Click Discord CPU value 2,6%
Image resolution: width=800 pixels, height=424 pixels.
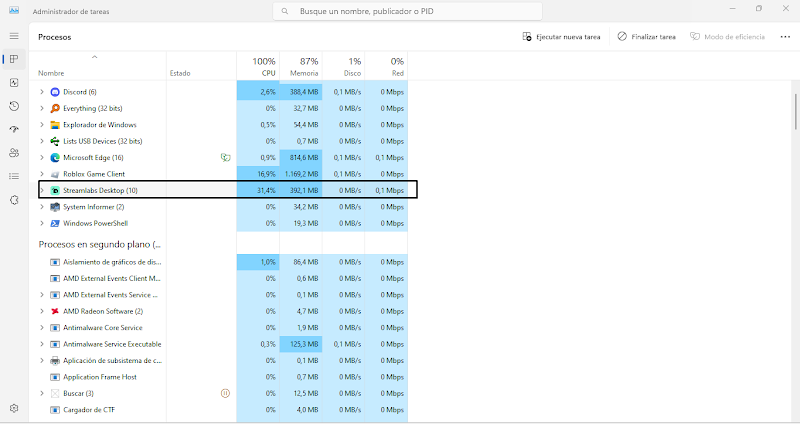(268, 92)
